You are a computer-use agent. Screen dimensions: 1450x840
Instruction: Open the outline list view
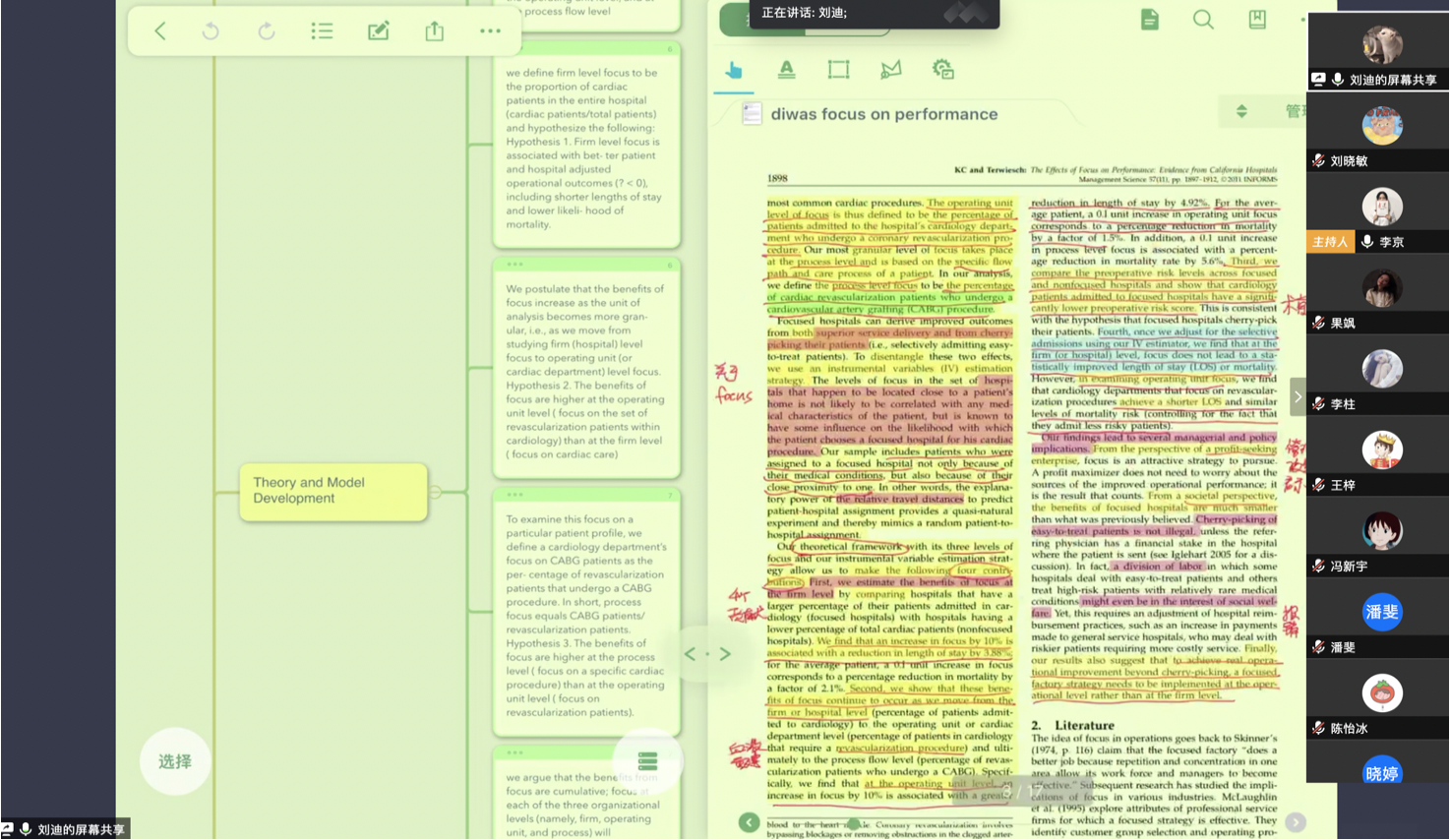[322, 31]
